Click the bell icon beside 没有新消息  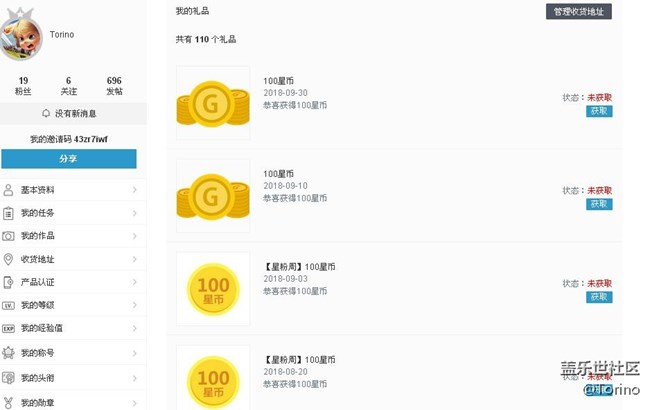(46, 114)
